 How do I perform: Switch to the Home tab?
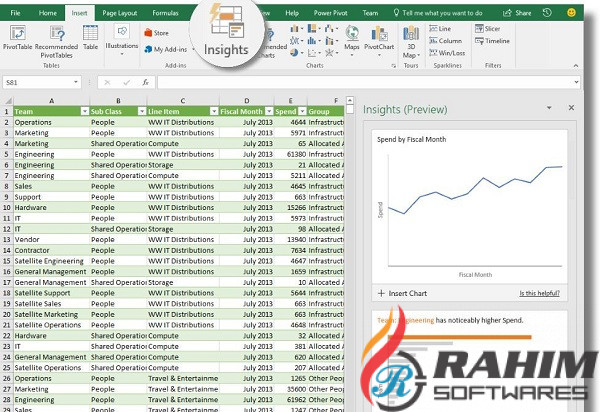tap(48, 13)
